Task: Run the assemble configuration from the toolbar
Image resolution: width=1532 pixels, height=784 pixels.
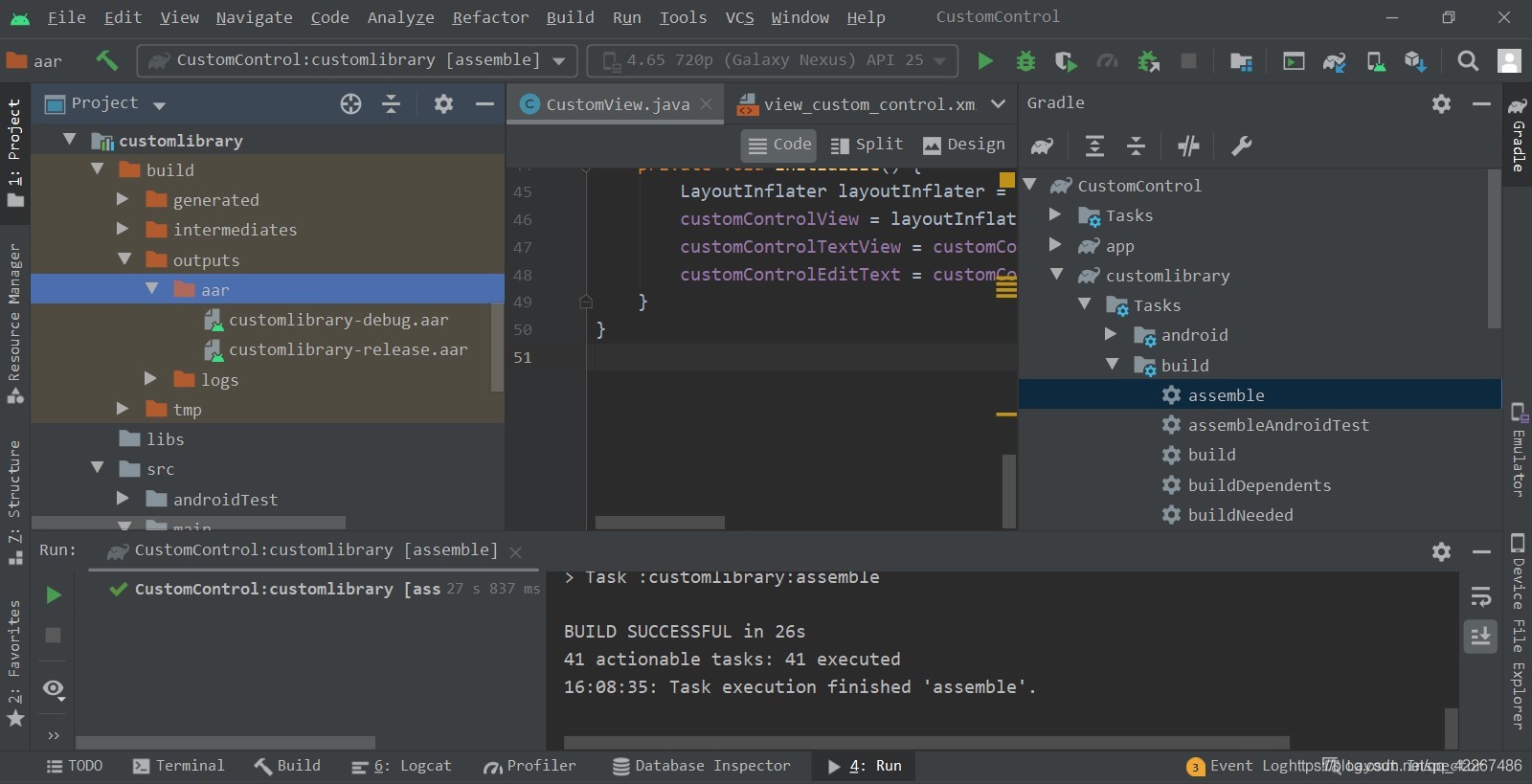Action: click(984, 61)
